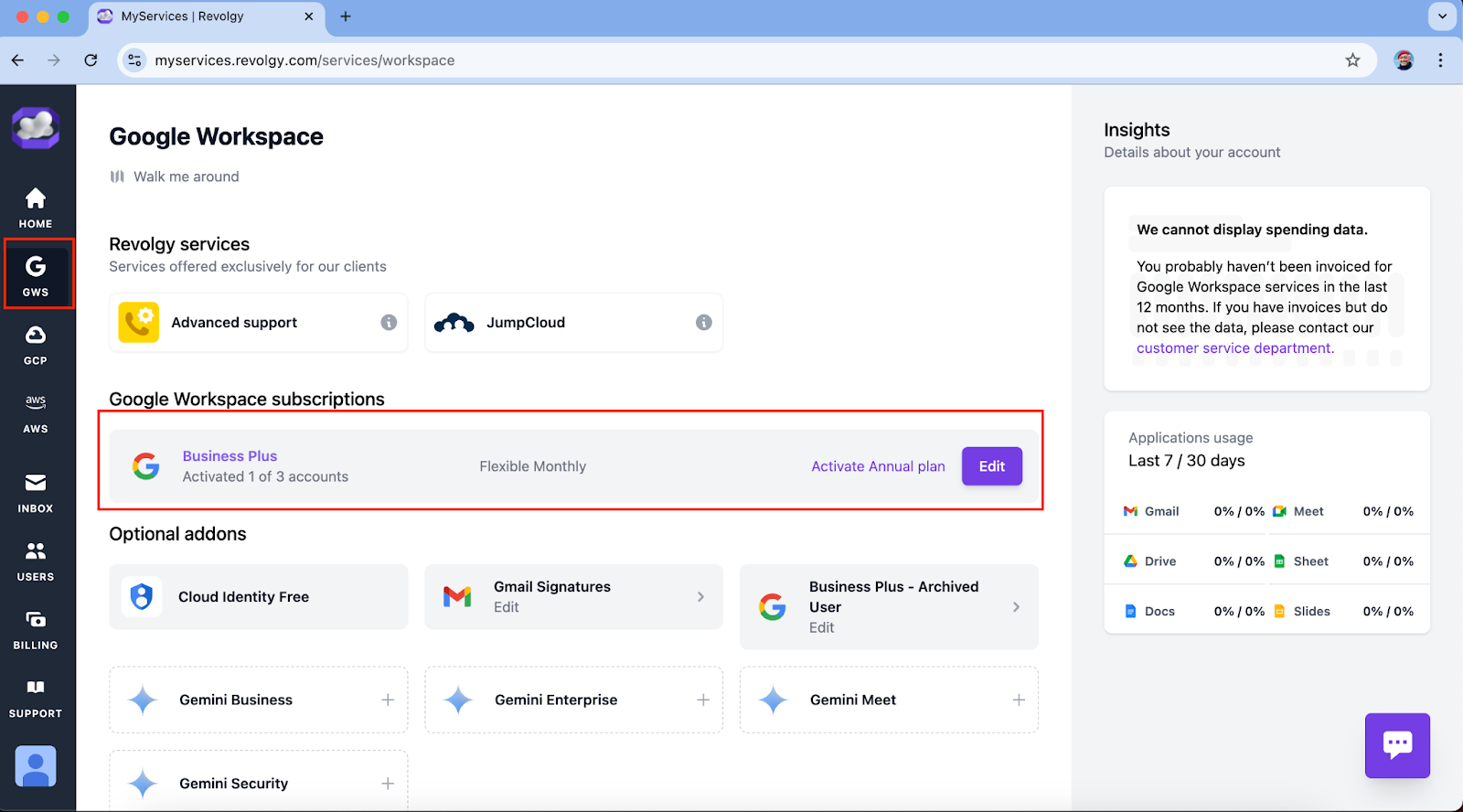Open user profile avatar in sidebar

[36, 766]
